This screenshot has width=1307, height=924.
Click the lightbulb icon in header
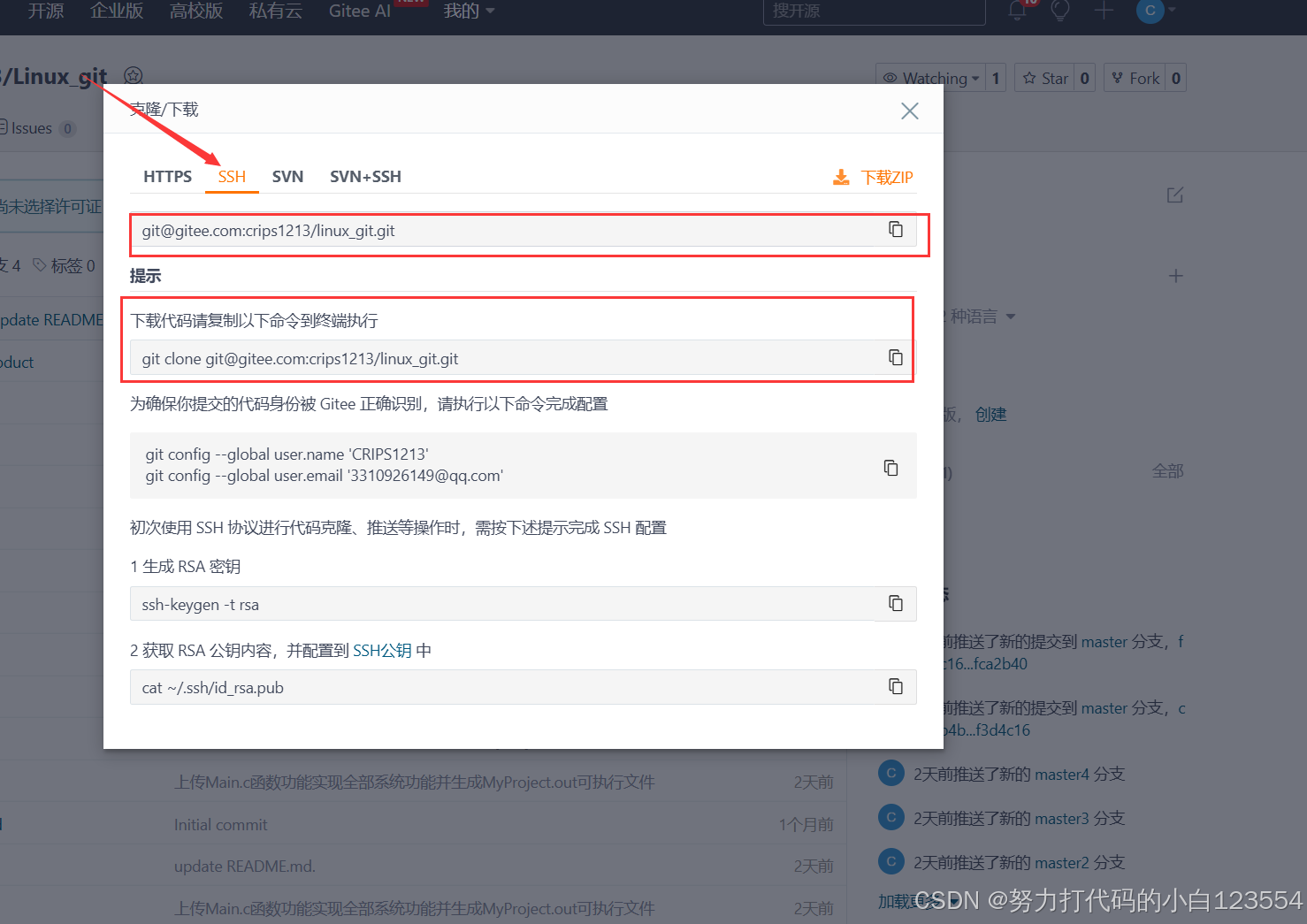[1060, 10]
